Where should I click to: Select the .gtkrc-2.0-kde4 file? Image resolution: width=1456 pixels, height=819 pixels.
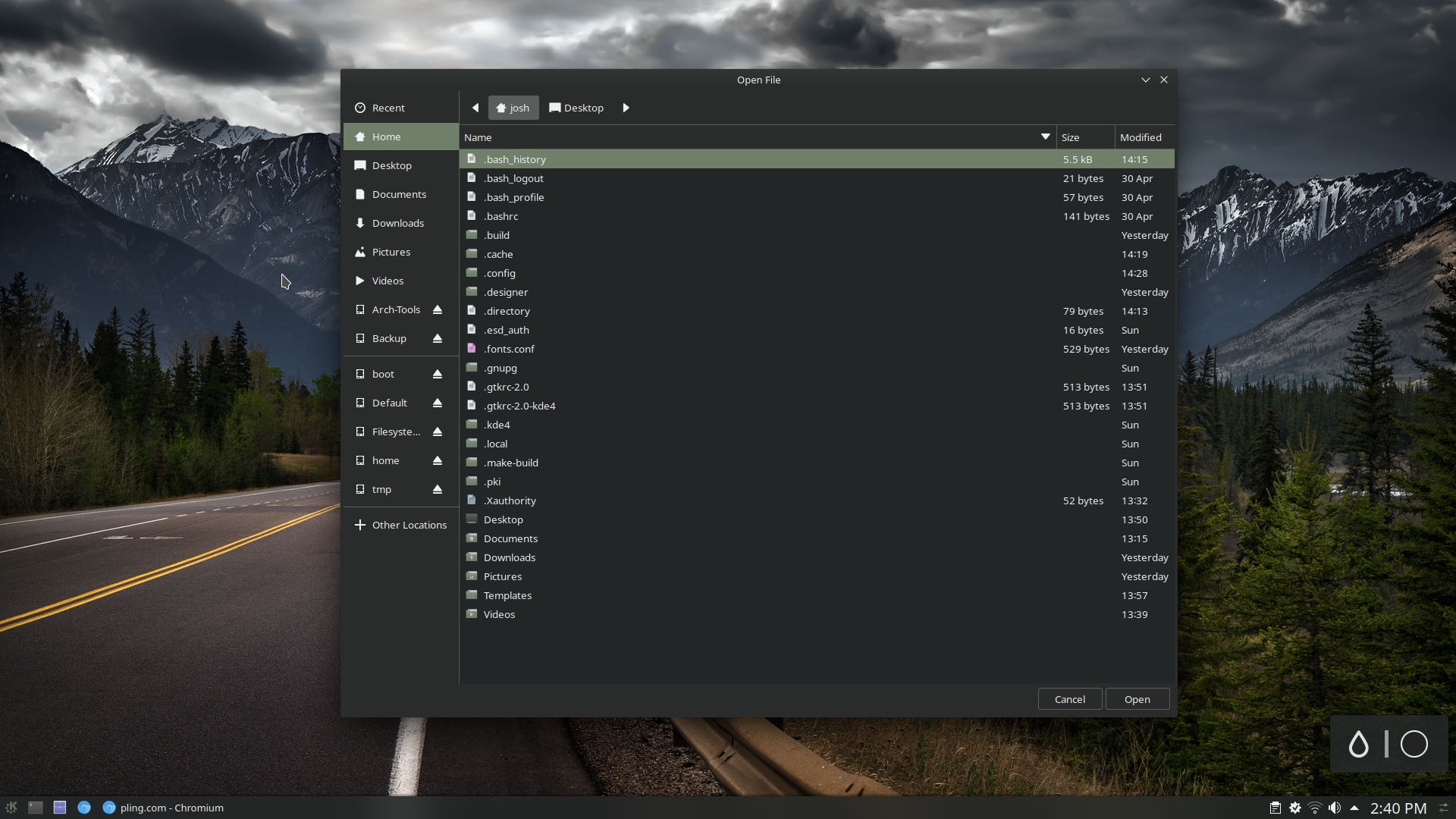tap(817, 406)
